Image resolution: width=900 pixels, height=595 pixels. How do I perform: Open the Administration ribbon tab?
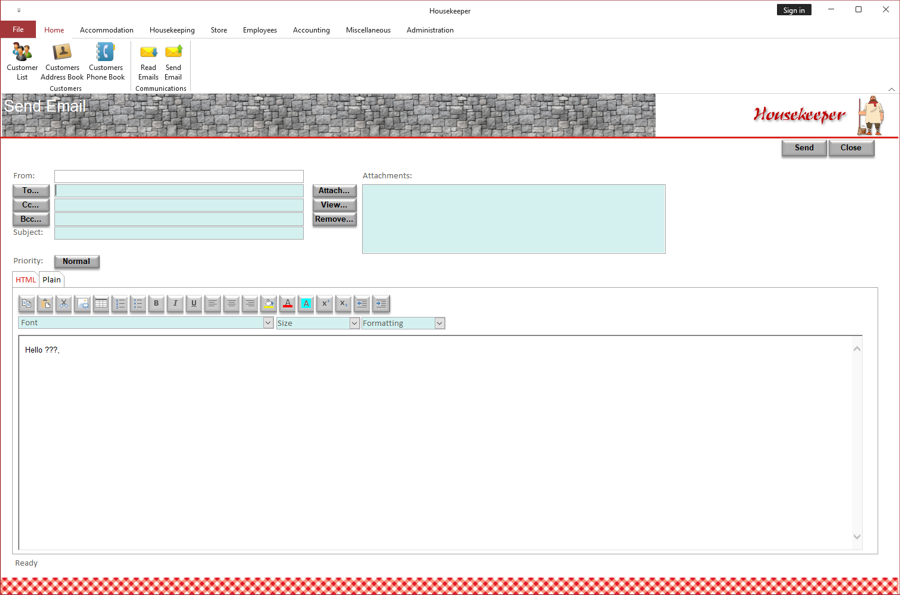[430, 30]
